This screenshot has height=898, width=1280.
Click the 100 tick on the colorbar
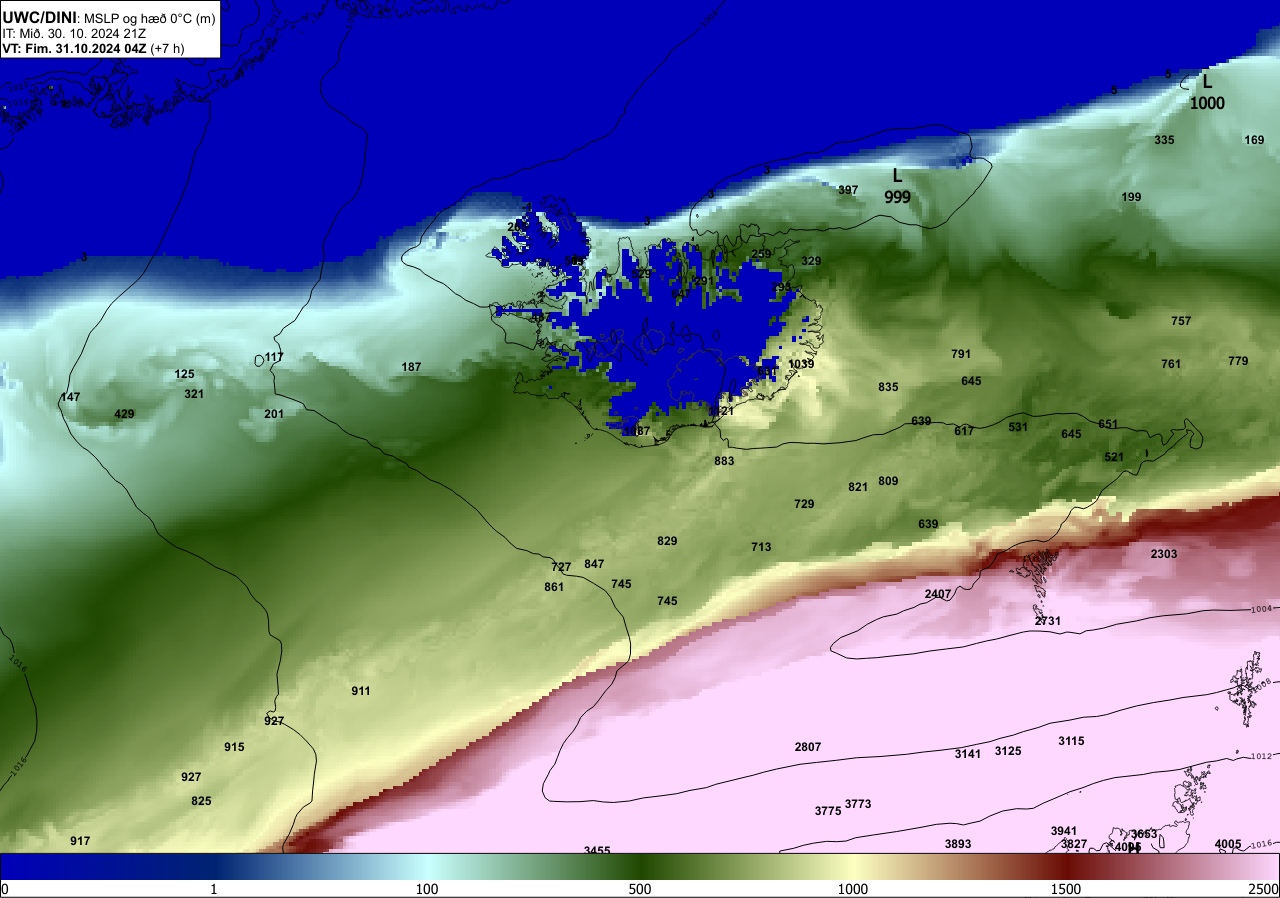point(427,889)
